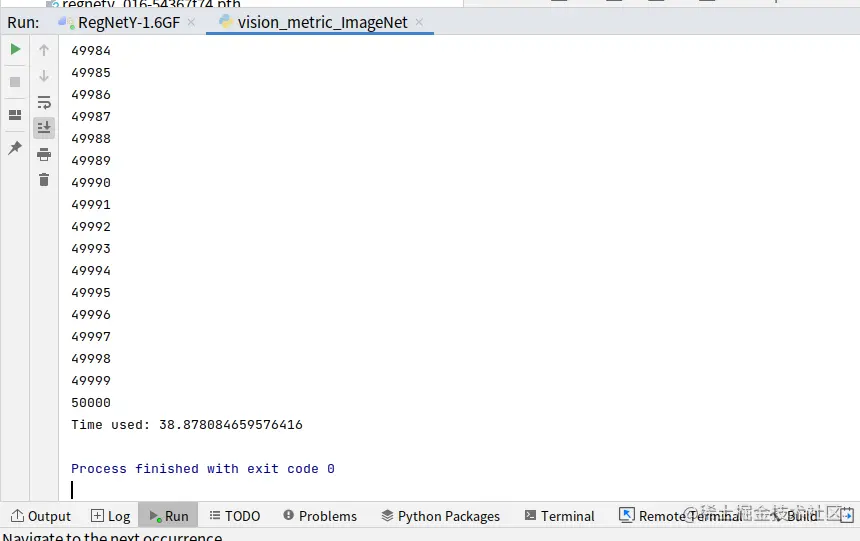Image resolution: width=860 pixels, height=541 pixels.
Task: Pin the current Run tab
Action: click(x=15, y=147)
